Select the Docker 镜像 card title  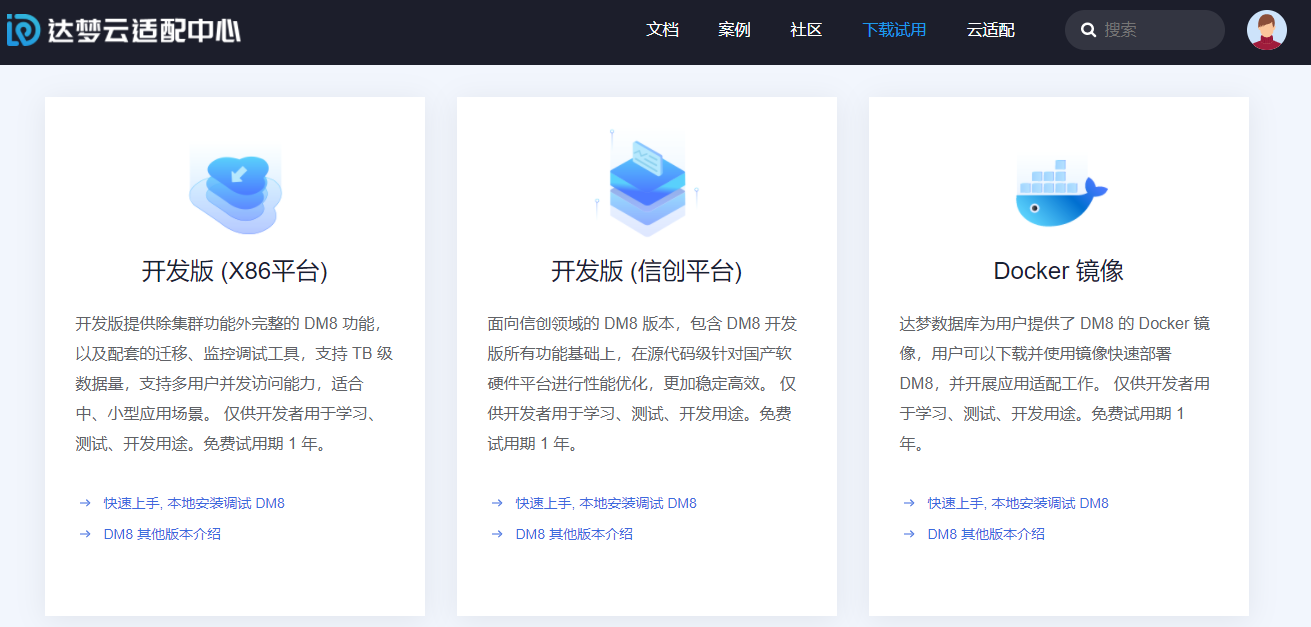tap(1059, 271)
